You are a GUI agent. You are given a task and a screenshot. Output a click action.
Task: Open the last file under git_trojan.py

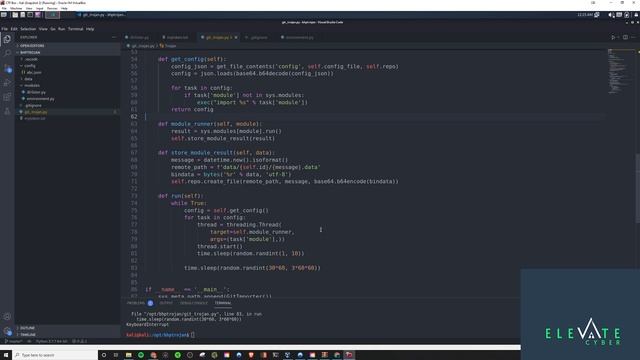pyautogui.click(x=67, y=118)
